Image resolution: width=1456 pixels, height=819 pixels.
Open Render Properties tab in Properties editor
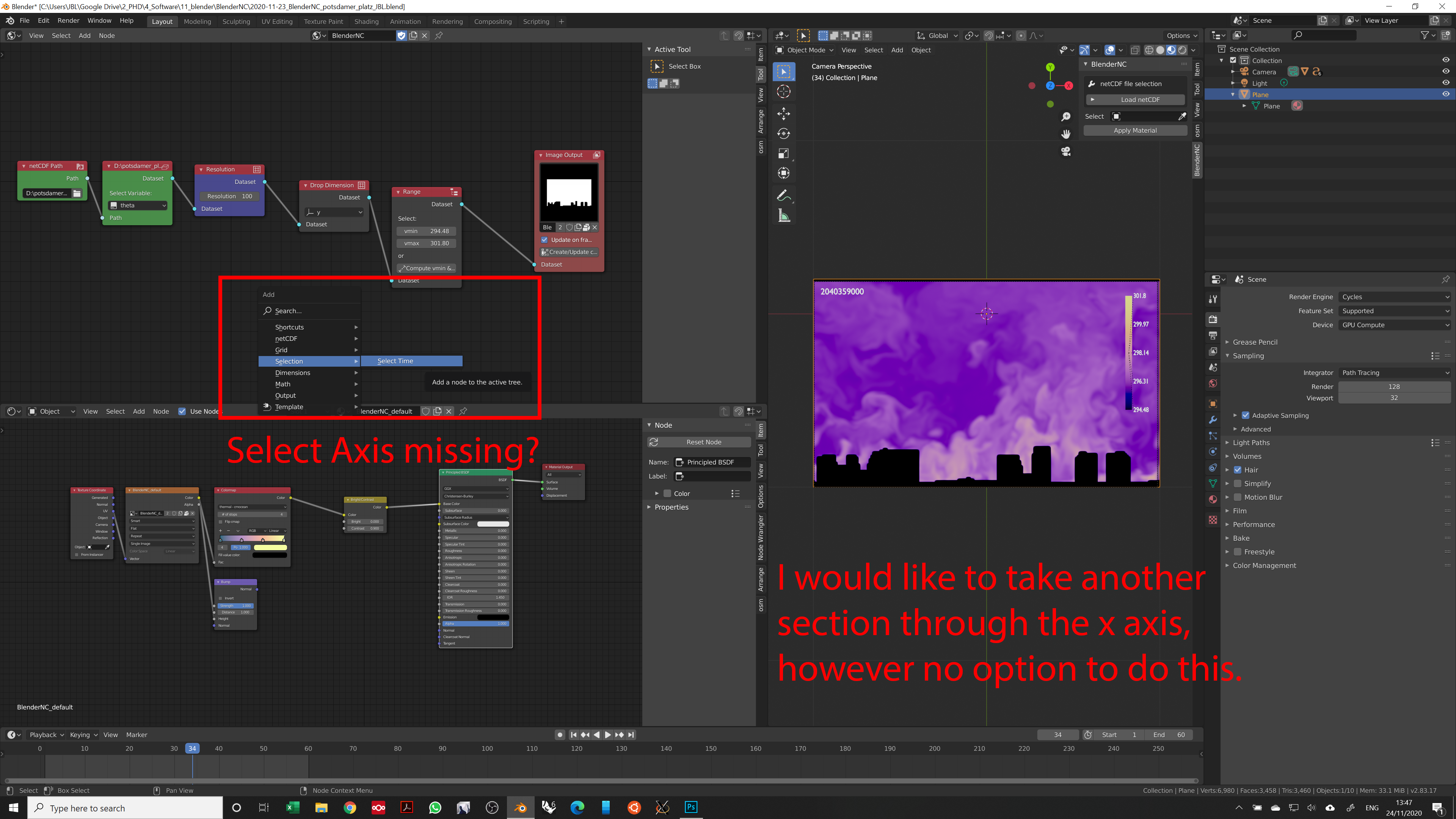pyautogui.click(x=1213, y=319)
